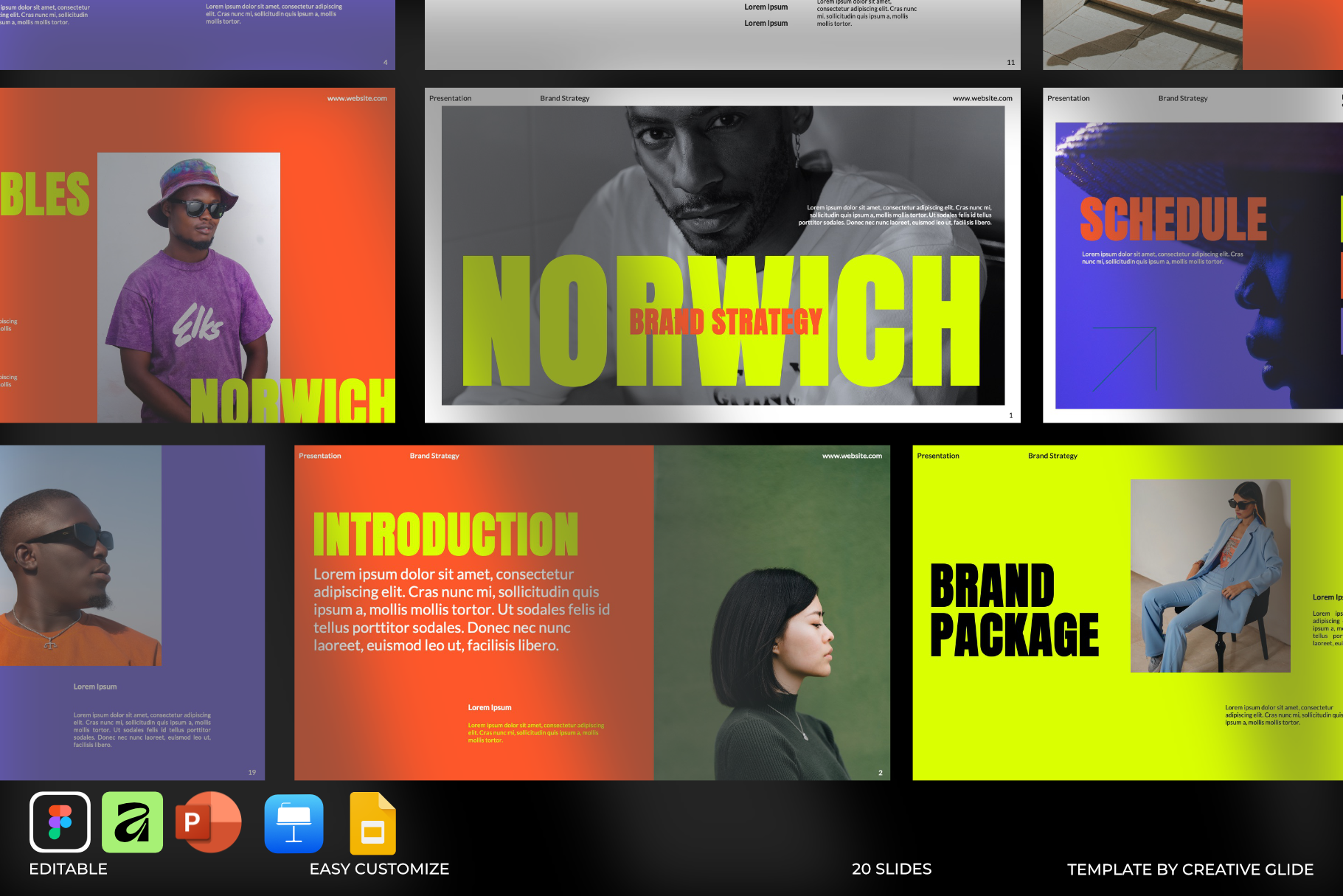Click www.website.com on the Norwich title slide
The image size is (1343, 896).
982,98
